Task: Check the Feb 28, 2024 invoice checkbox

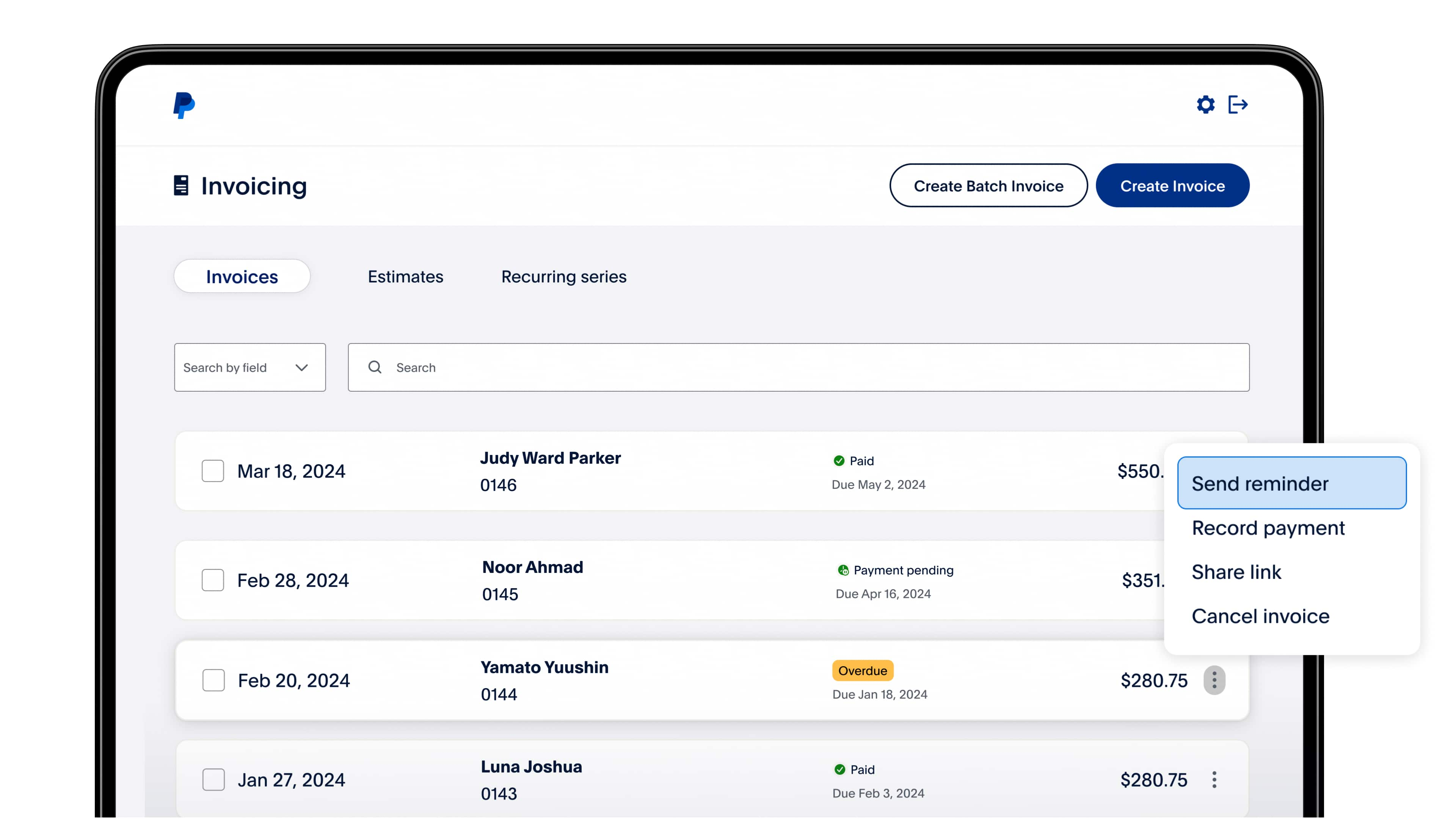Action: coord(213,580)
